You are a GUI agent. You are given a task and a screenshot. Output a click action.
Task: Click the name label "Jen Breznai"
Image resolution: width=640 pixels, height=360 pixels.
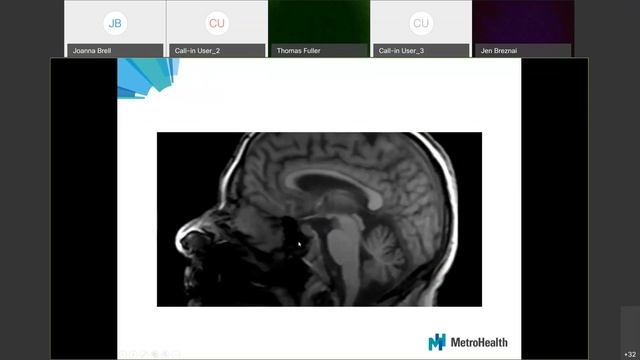499,51
